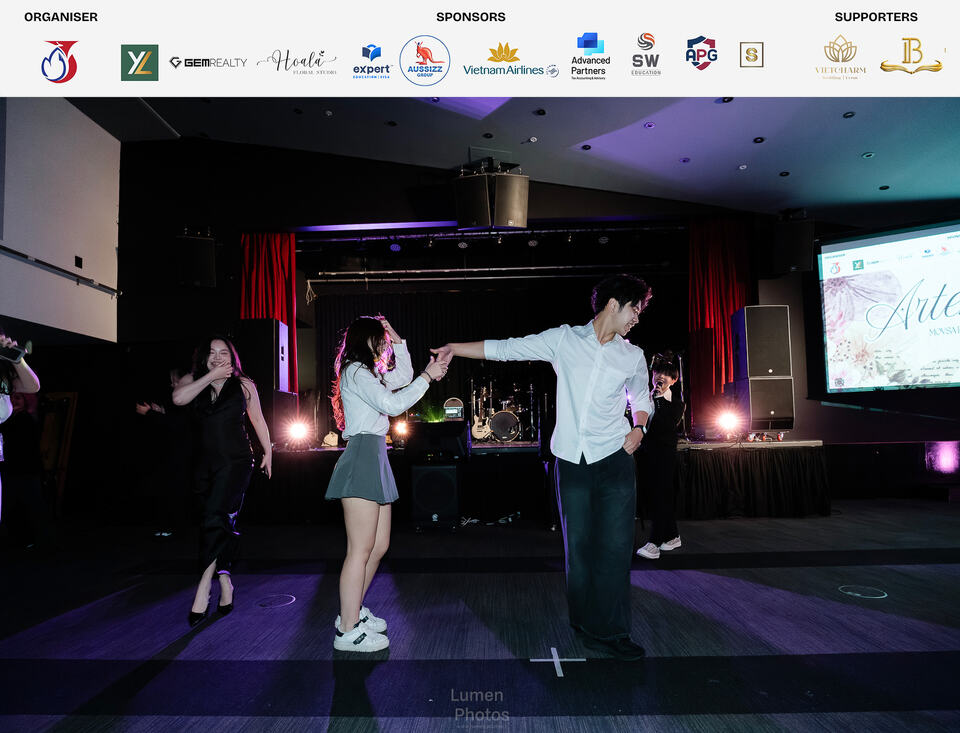The width and height of the screenshot is (960, 733).
Task: Click the gold square S logo
Action: [751, 55]
